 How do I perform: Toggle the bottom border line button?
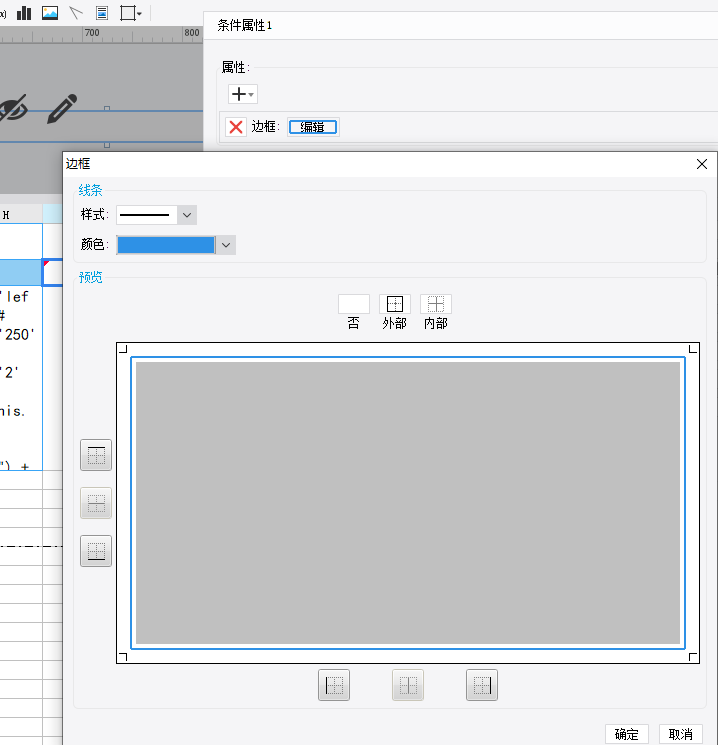click(96, 551)
